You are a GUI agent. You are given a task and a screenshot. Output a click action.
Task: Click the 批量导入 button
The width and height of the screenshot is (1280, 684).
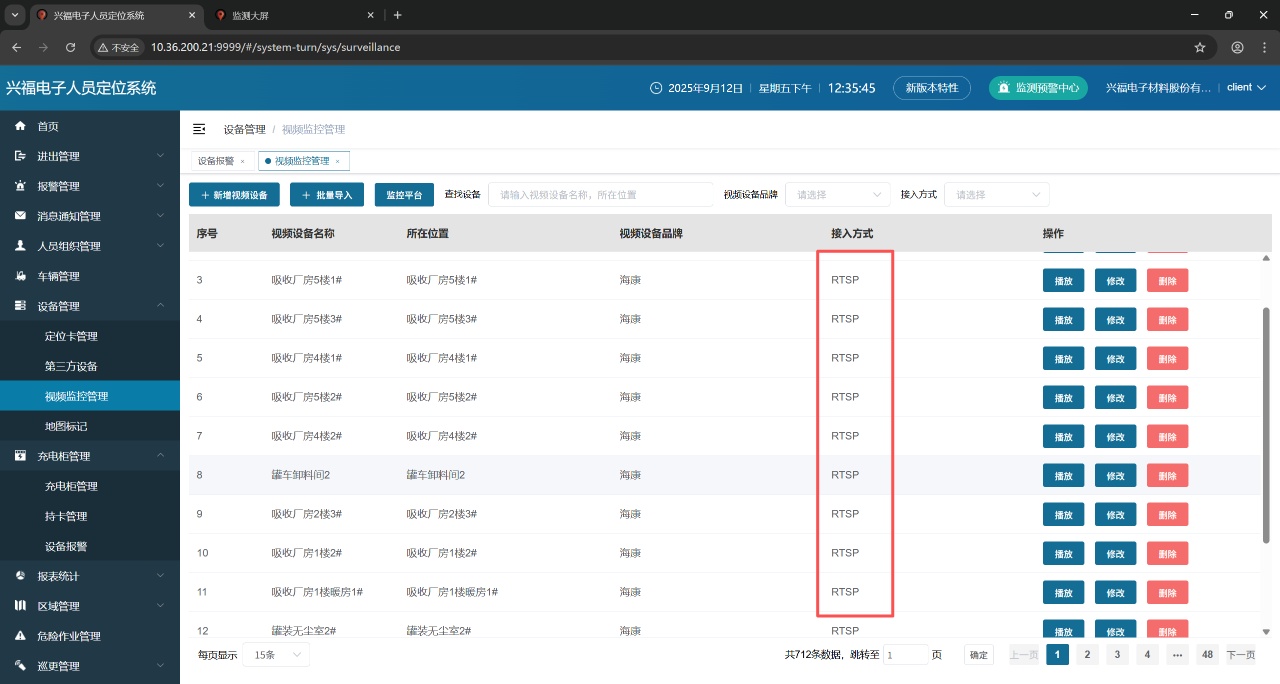pyautogui.click(x=327, y=195)
